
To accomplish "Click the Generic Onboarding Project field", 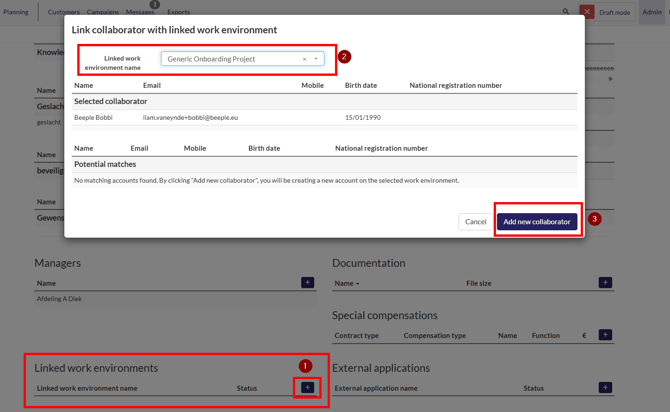I will [230, 59].
